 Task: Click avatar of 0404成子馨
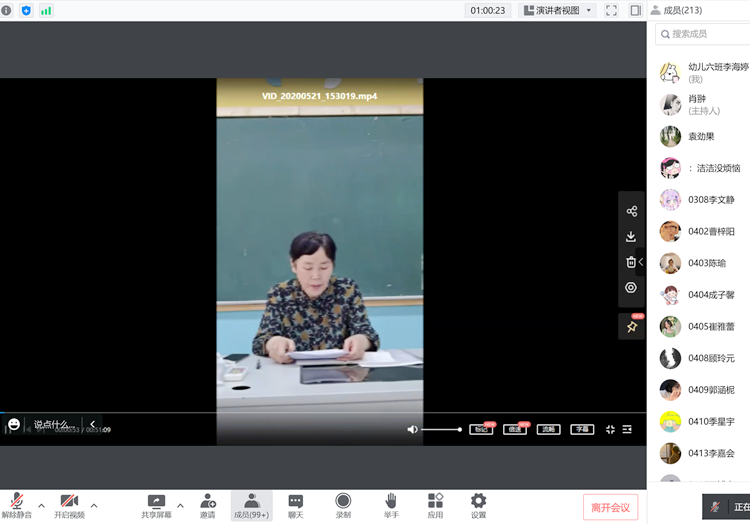670,295
